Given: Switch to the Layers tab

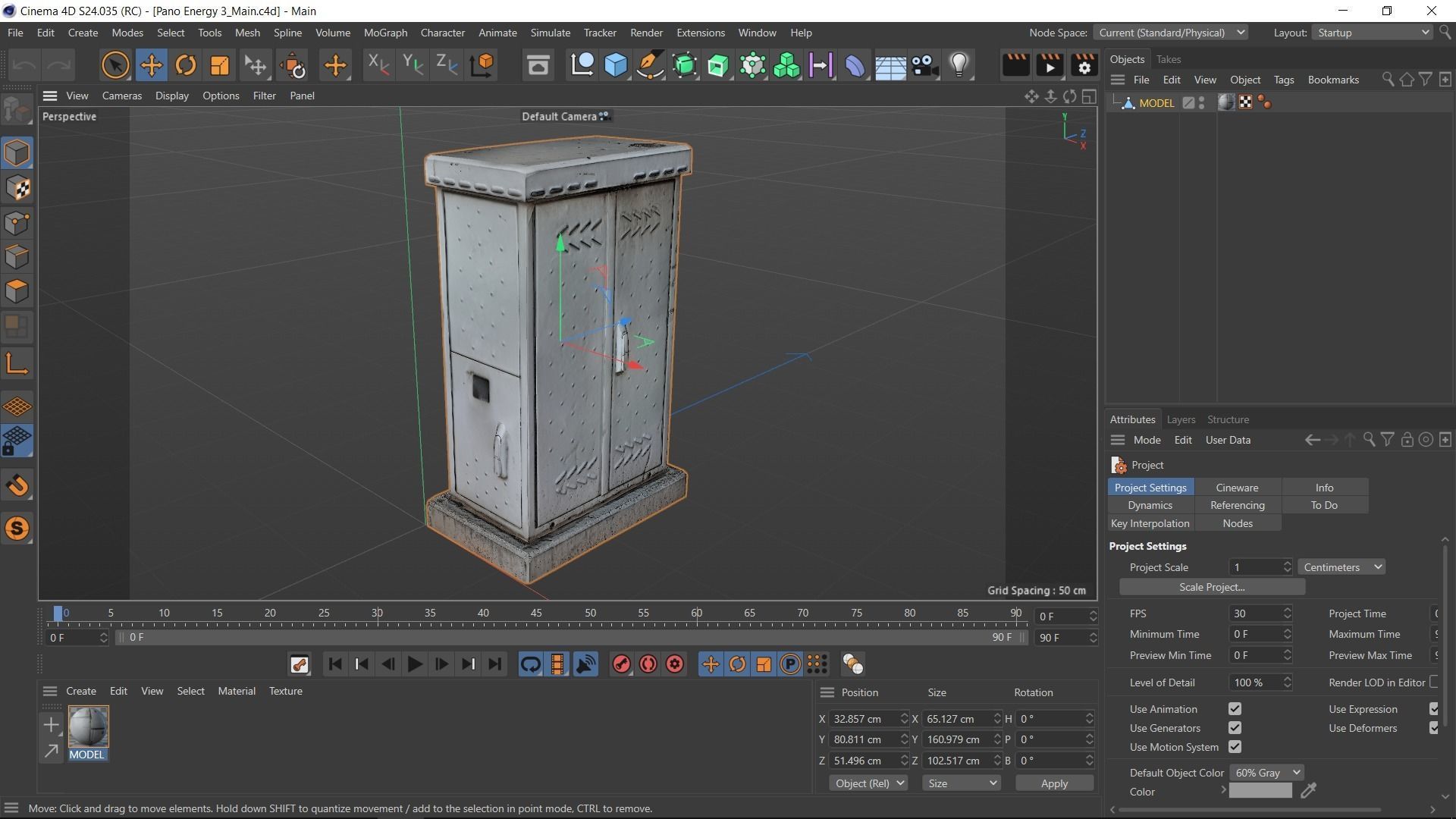Looking at the screenshot, I should pyautogui.click(x=1181, y=419).
